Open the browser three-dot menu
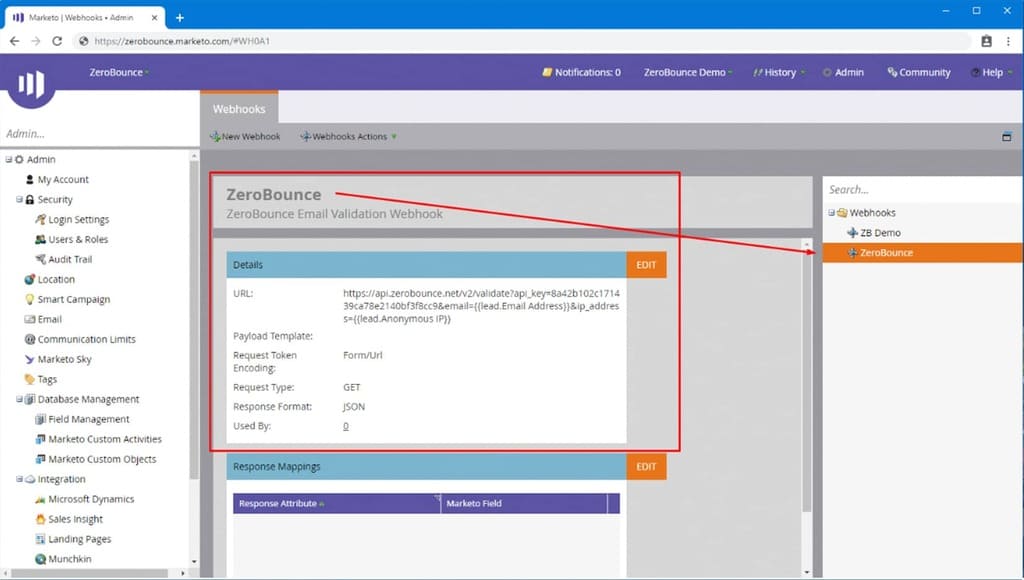1024x580 pixels. coord(1008,41)
